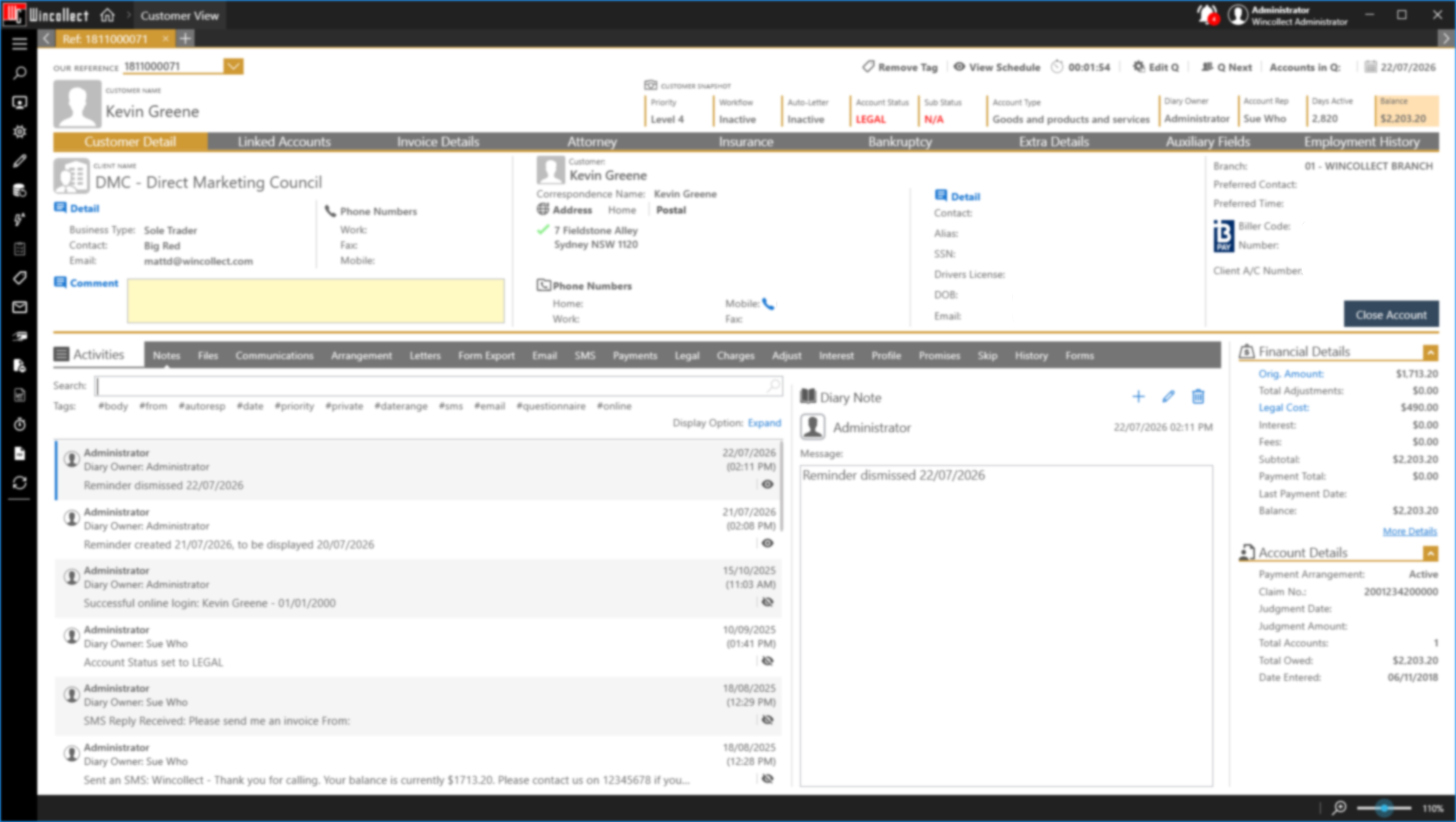Image resolution: width=1456 pixels, height=822 pixels.
Task: Open the Legal activity tab
Action: click(687, 355)
